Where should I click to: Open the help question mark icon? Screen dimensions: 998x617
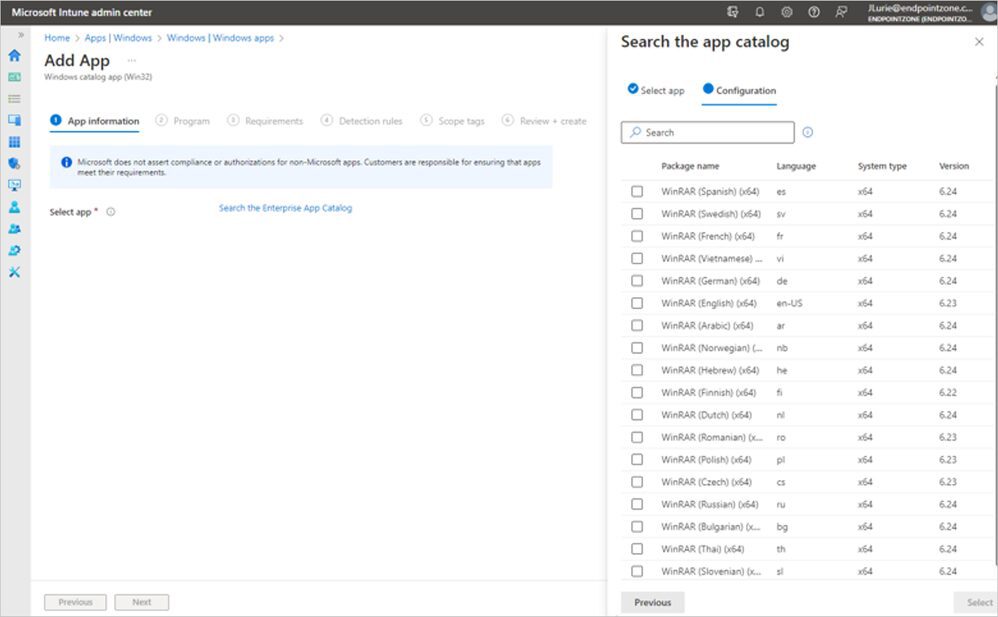(814, 12)
